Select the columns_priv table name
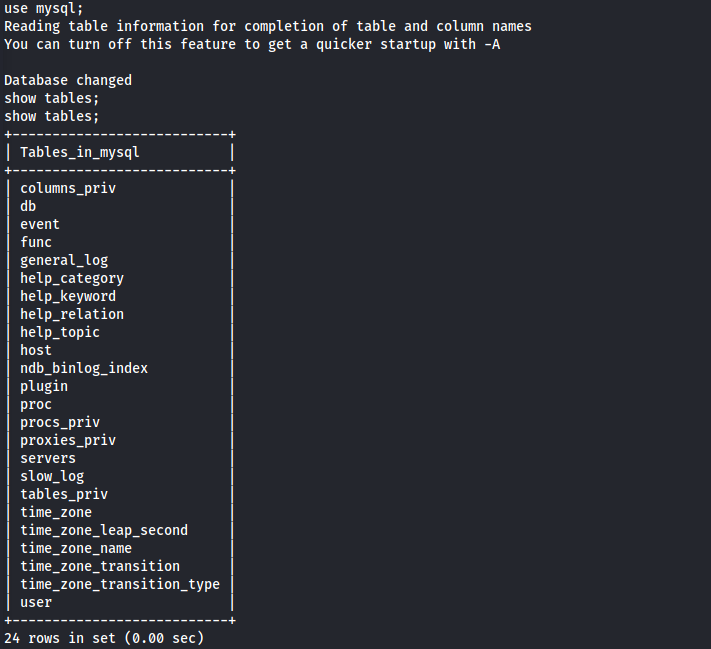The image size is (711, 649). click(x=68, y=188)
